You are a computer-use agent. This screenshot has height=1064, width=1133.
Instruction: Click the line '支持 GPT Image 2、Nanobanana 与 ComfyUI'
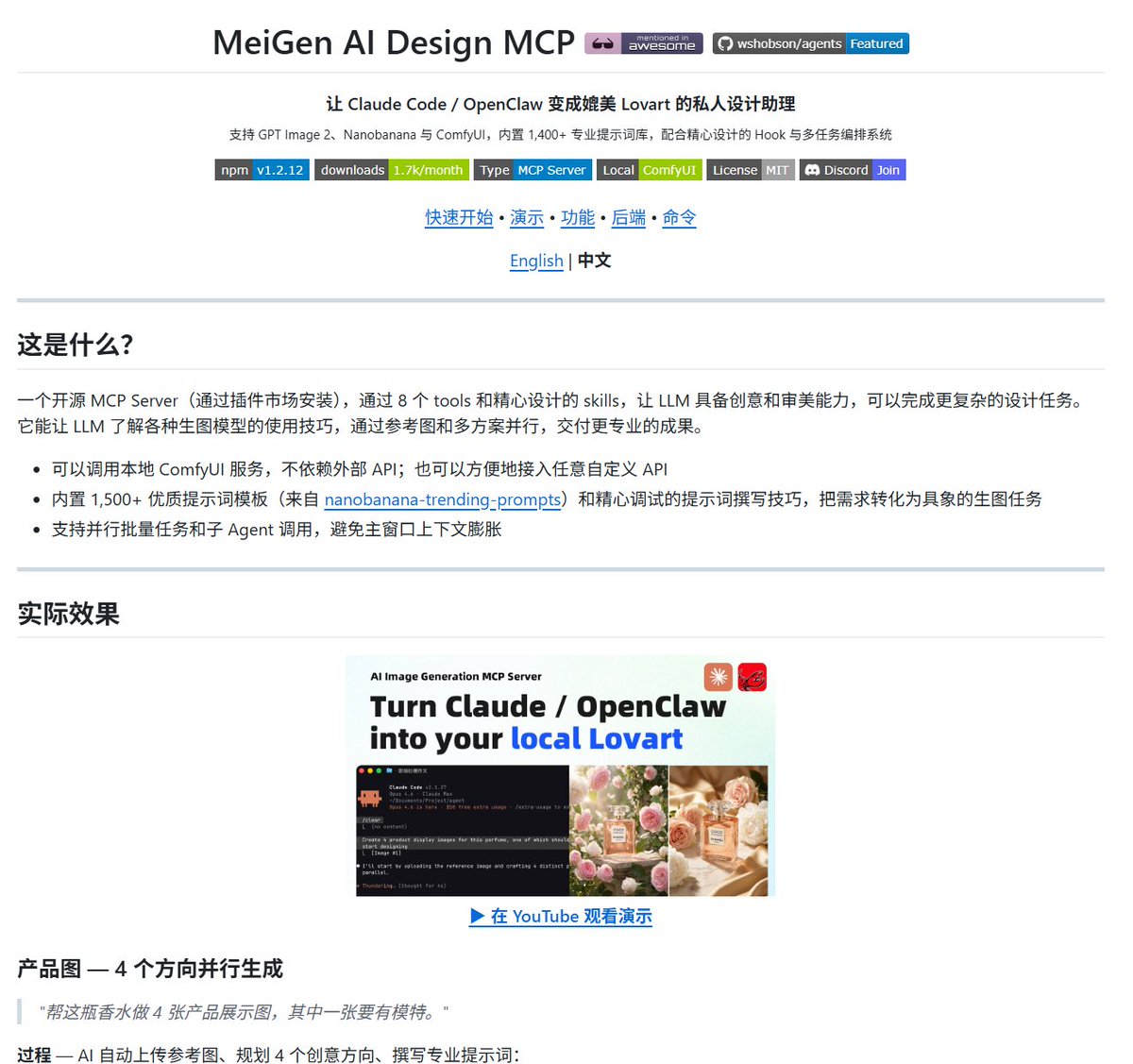point(561,135)
